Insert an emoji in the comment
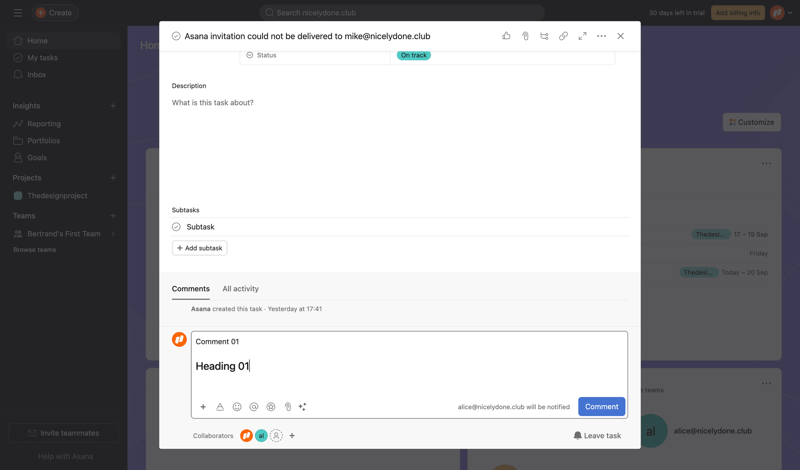This screenshot has height=470, width=800. pos(237,407)
